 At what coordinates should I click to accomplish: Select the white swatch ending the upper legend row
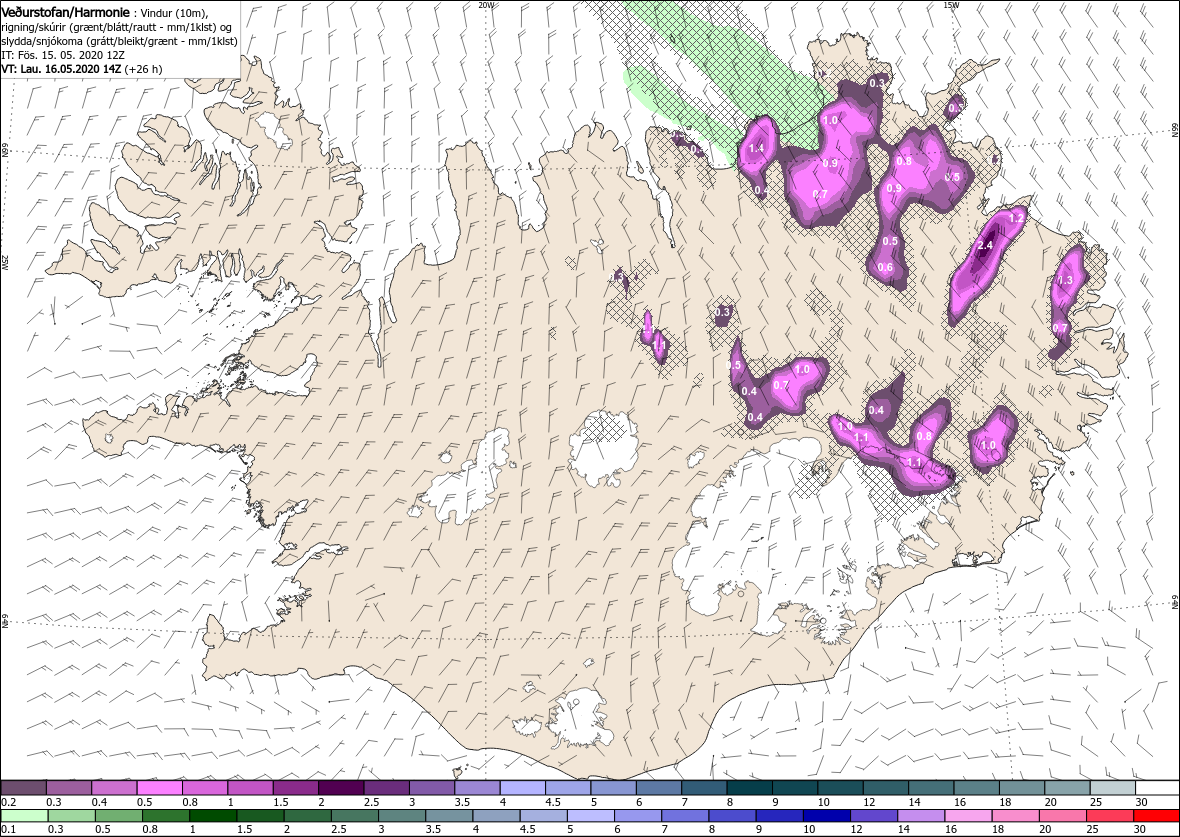coord(1157,788)
